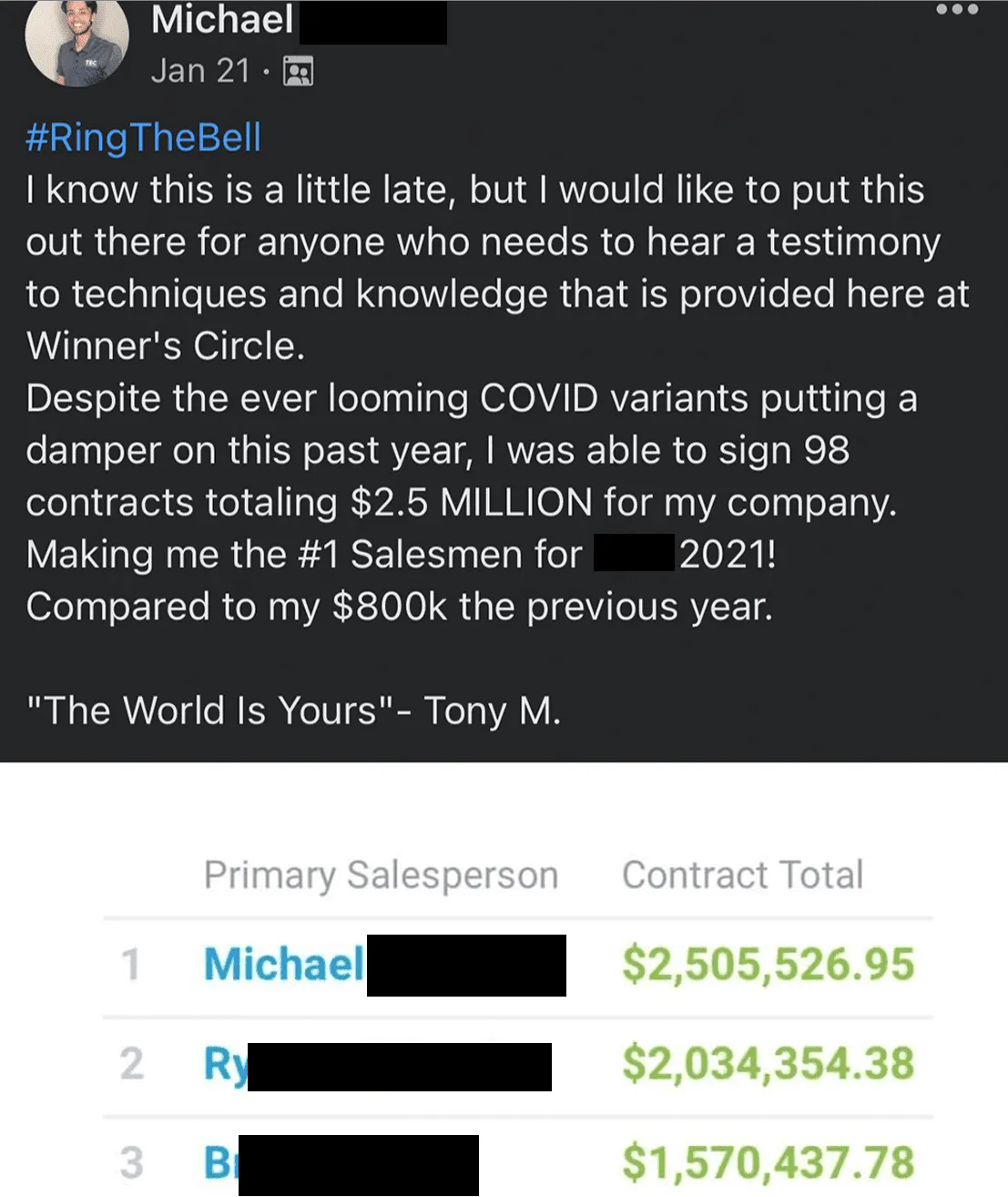Open the three-dot post options menu
Image resolution: width=1008 pixels, height=1197 pixels.
tap(958, 10)
